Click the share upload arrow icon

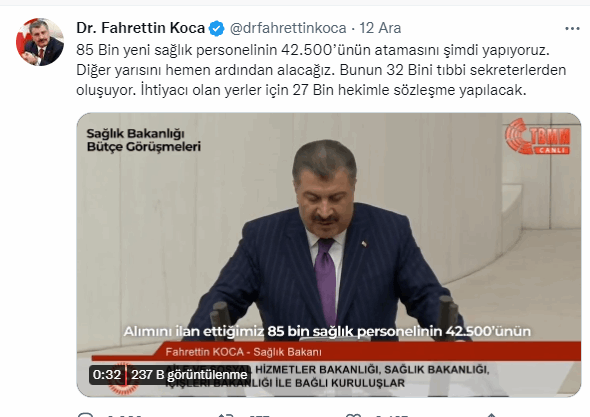coord(491,415)
